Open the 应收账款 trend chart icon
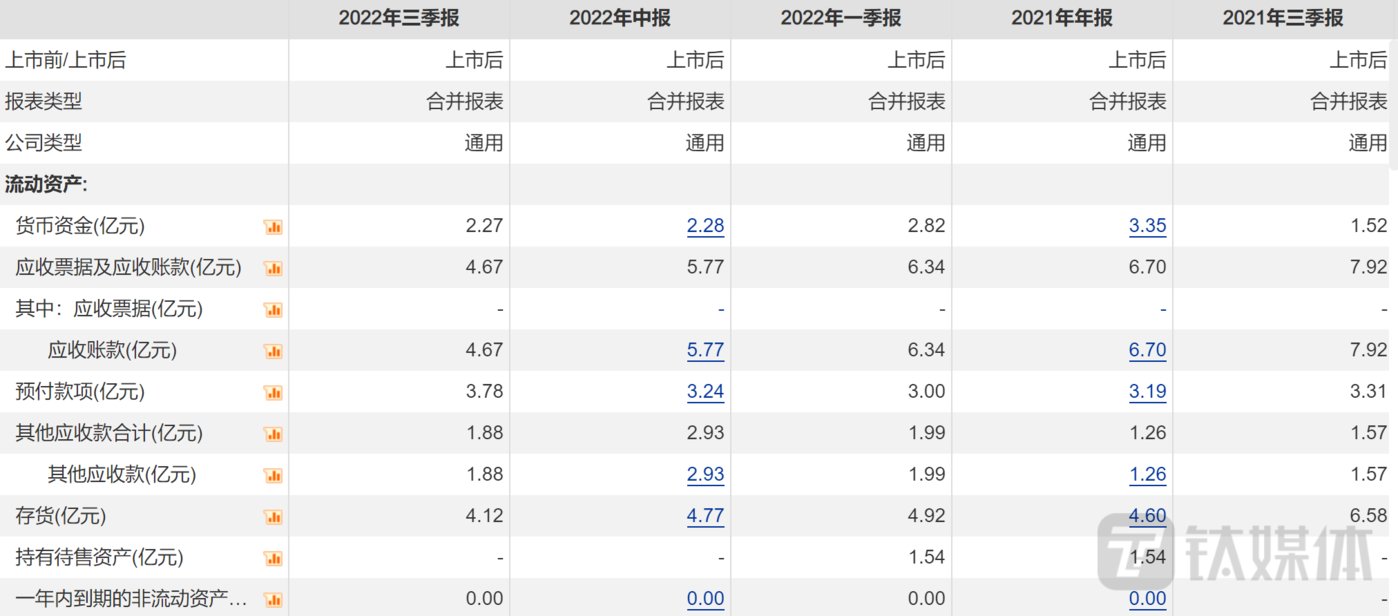This screenshot has height=616, width=1398. point(273,351)
